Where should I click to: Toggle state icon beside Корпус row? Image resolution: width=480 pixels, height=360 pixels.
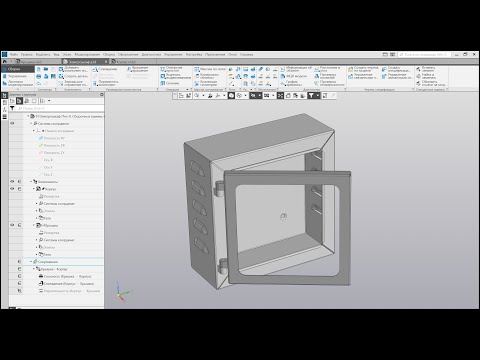pyautogui.click(x=19, y=189)
